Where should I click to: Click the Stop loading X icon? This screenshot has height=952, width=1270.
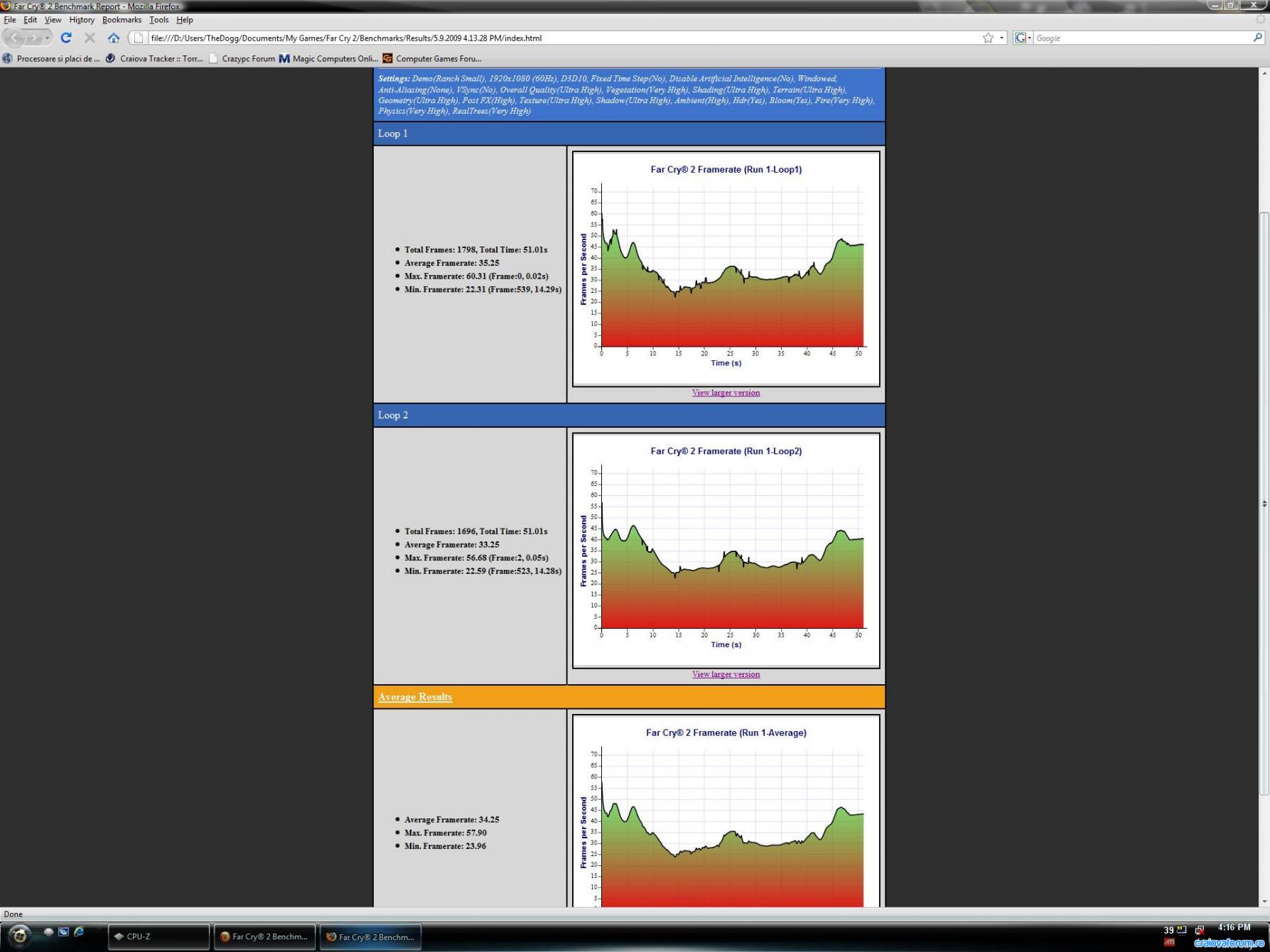click(90, 38)
